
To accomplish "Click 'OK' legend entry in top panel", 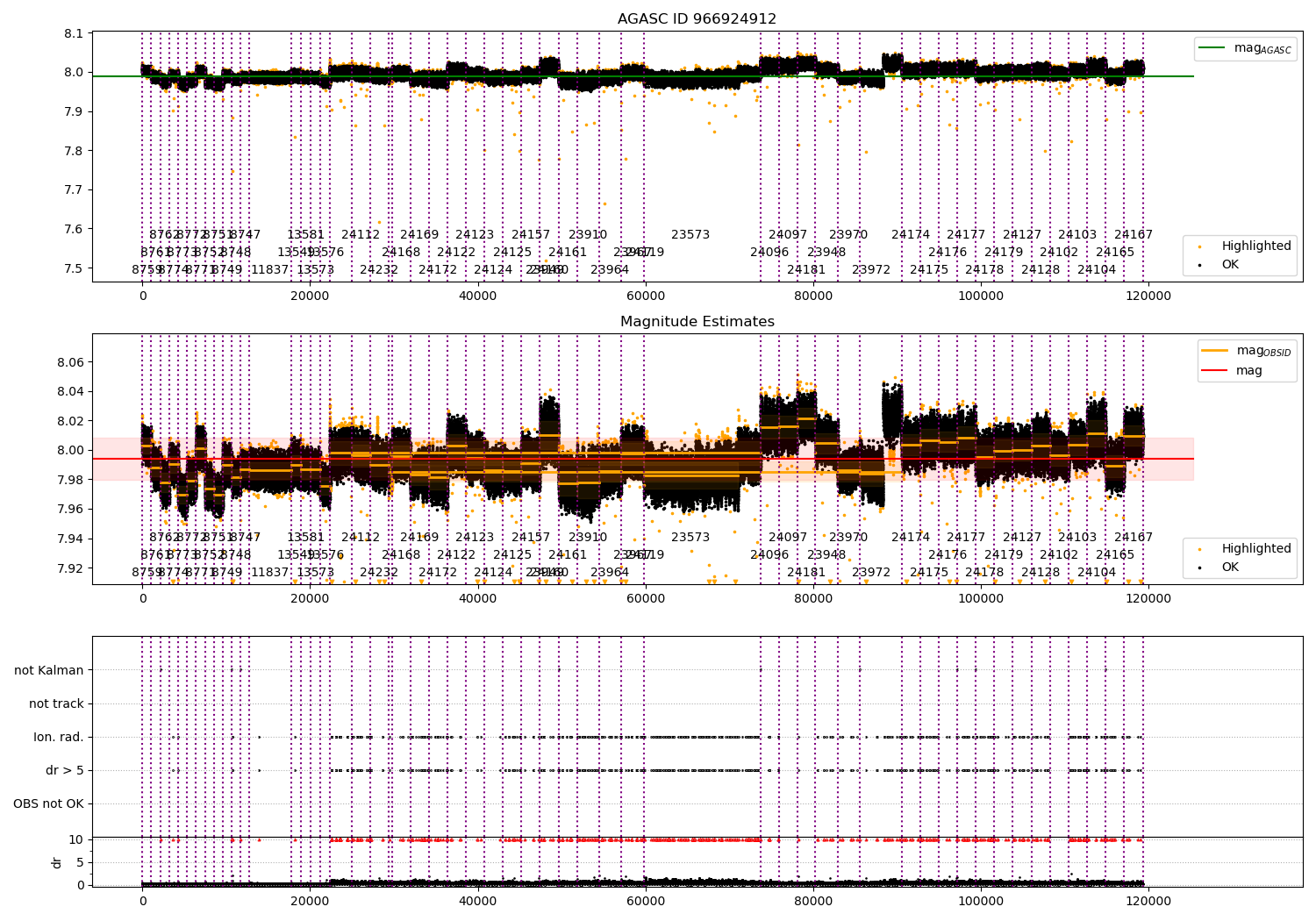I will coord(1219,264).
